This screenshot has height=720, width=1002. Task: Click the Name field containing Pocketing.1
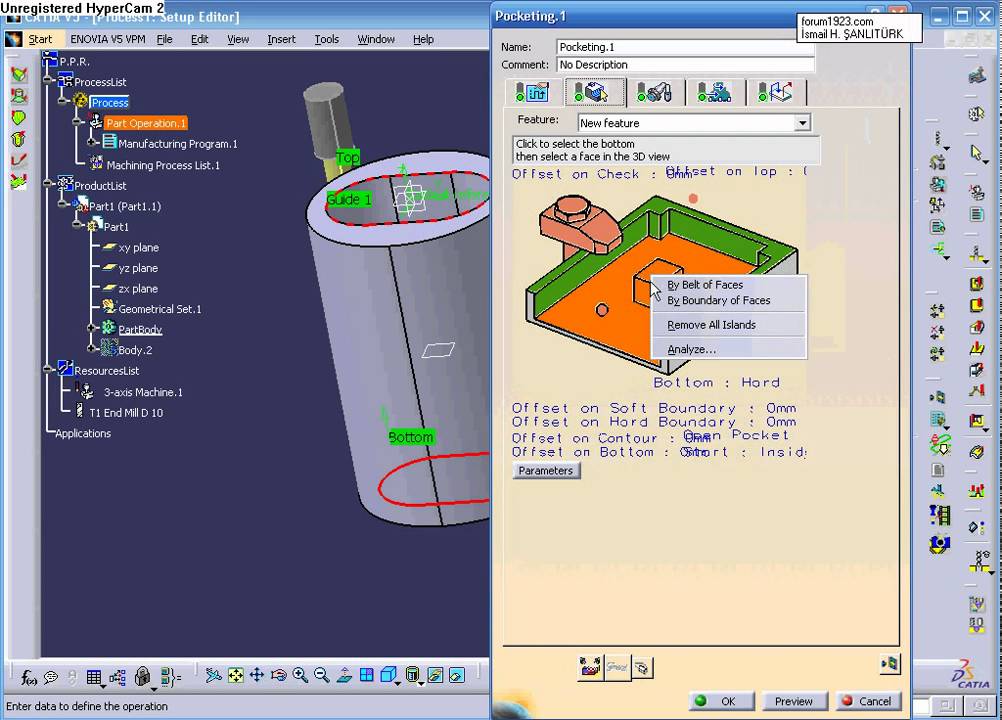(685, 47)
